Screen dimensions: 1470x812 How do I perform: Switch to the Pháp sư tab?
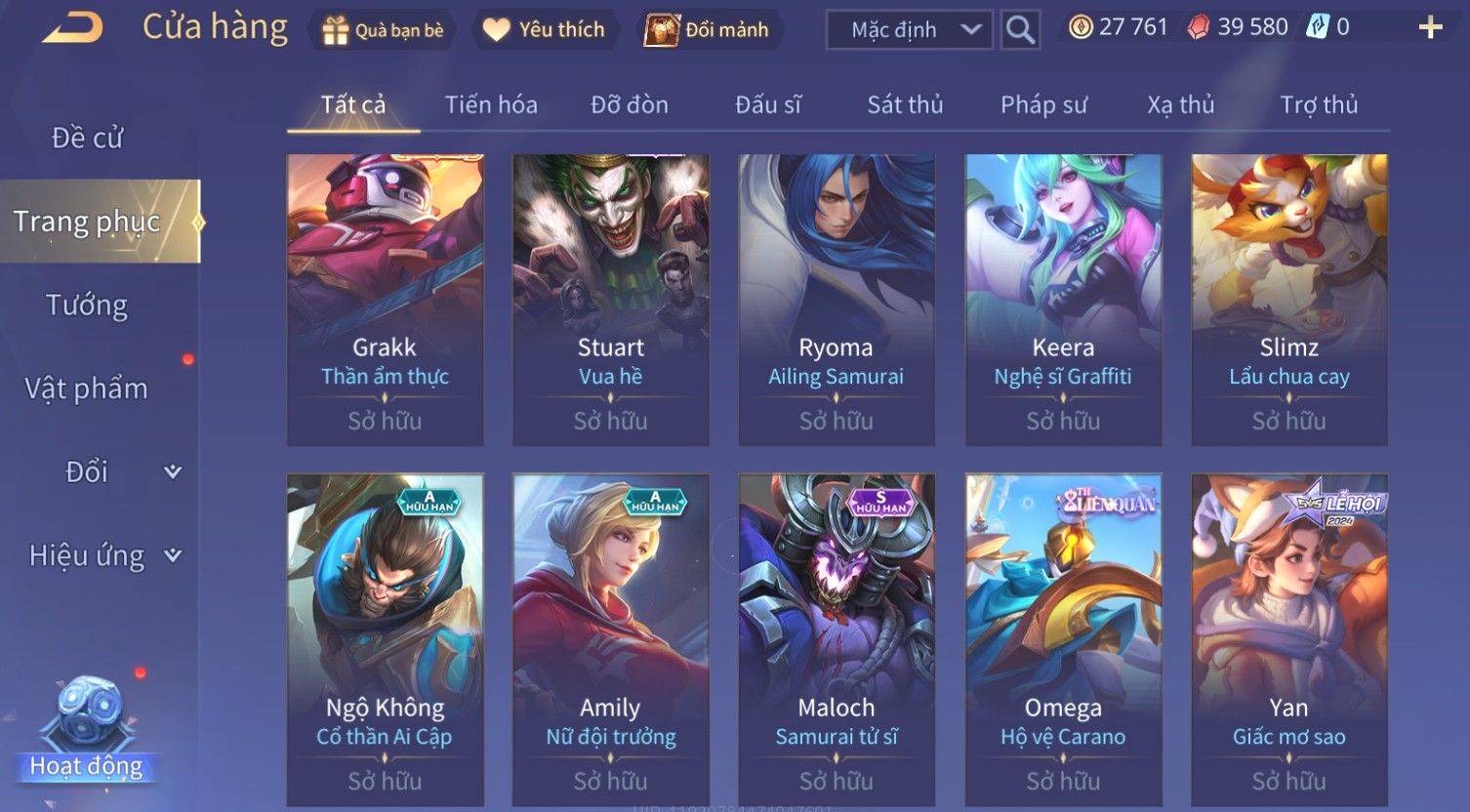pos(1043,104)
